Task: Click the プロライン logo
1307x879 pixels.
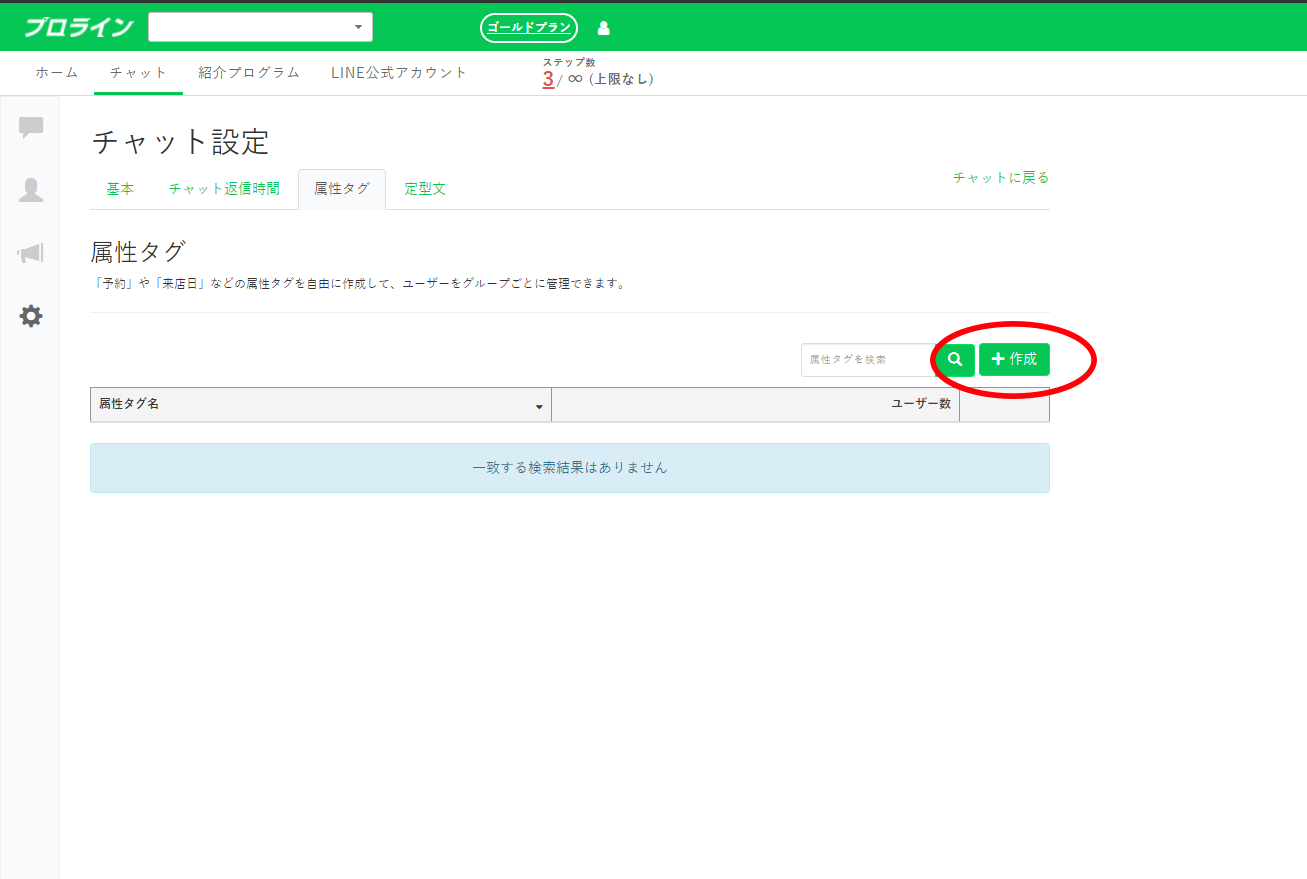Action: pos(78,27)
